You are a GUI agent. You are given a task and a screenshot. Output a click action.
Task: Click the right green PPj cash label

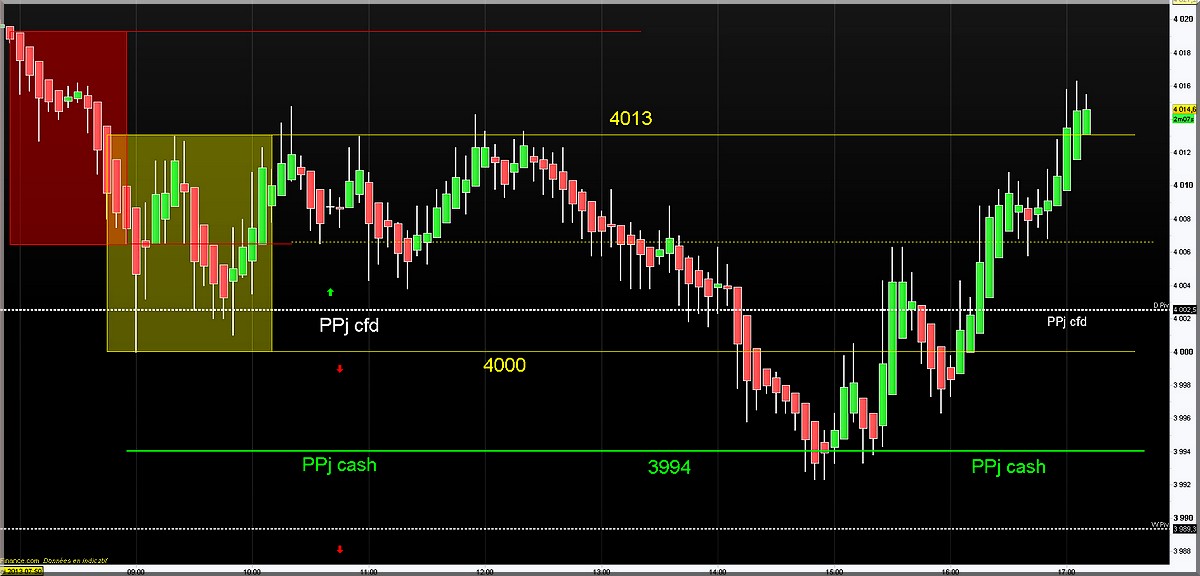pos(1009,467)
